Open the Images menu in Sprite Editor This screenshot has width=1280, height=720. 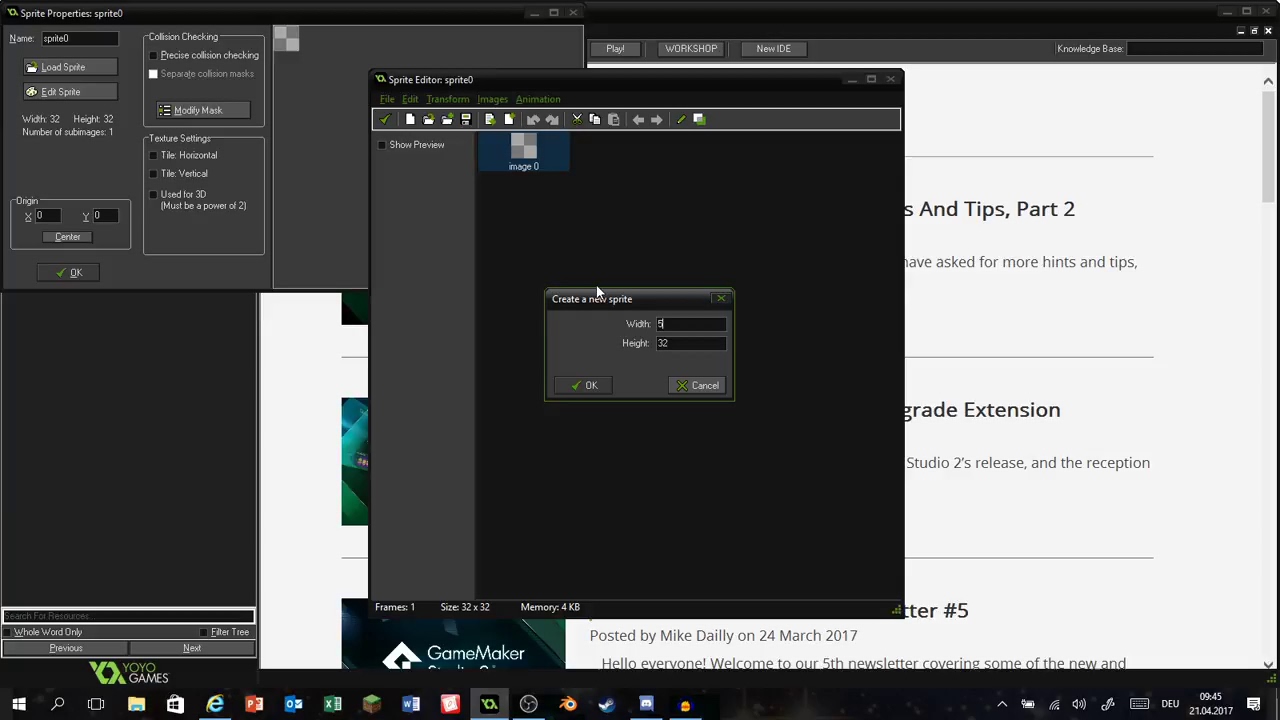coord(492,99)
